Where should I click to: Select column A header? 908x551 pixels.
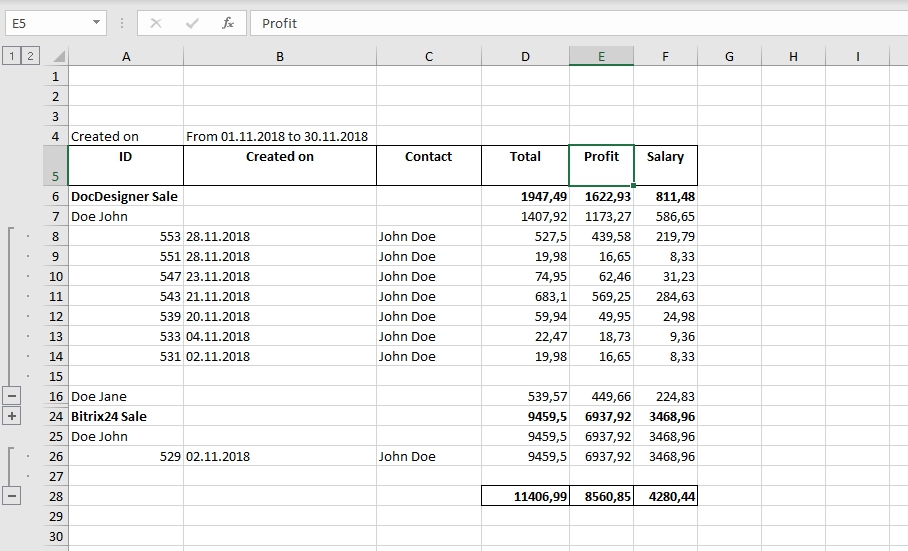[x=126, y=57]
